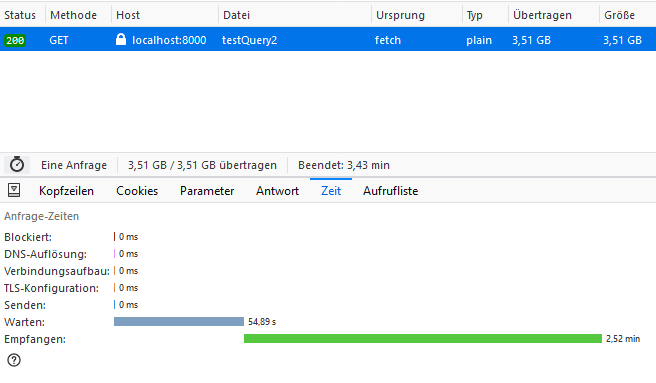Click the fetch origin cell
The image size is (656, 383).
coord(388,40)
